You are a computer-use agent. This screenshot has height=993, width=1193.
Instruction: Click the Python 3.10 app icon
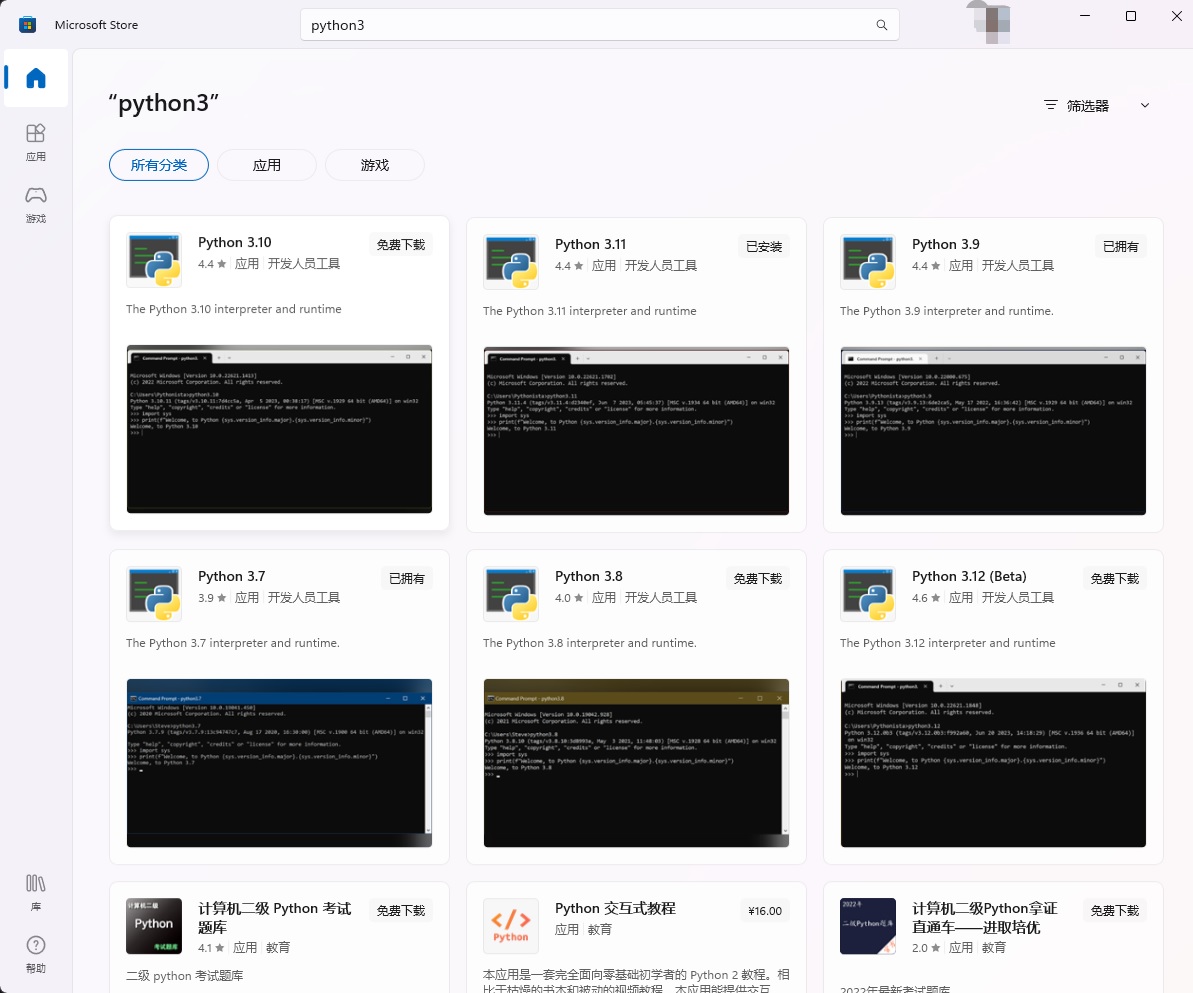pos(154,260)
